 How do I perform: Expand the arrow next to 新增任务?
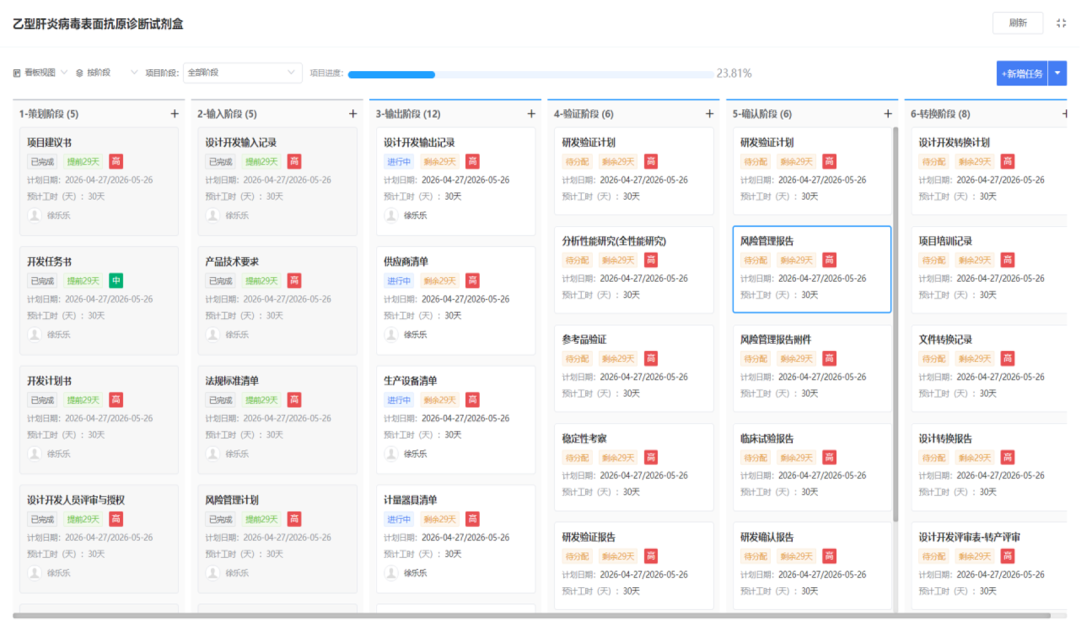click(x=1057, y=73)
